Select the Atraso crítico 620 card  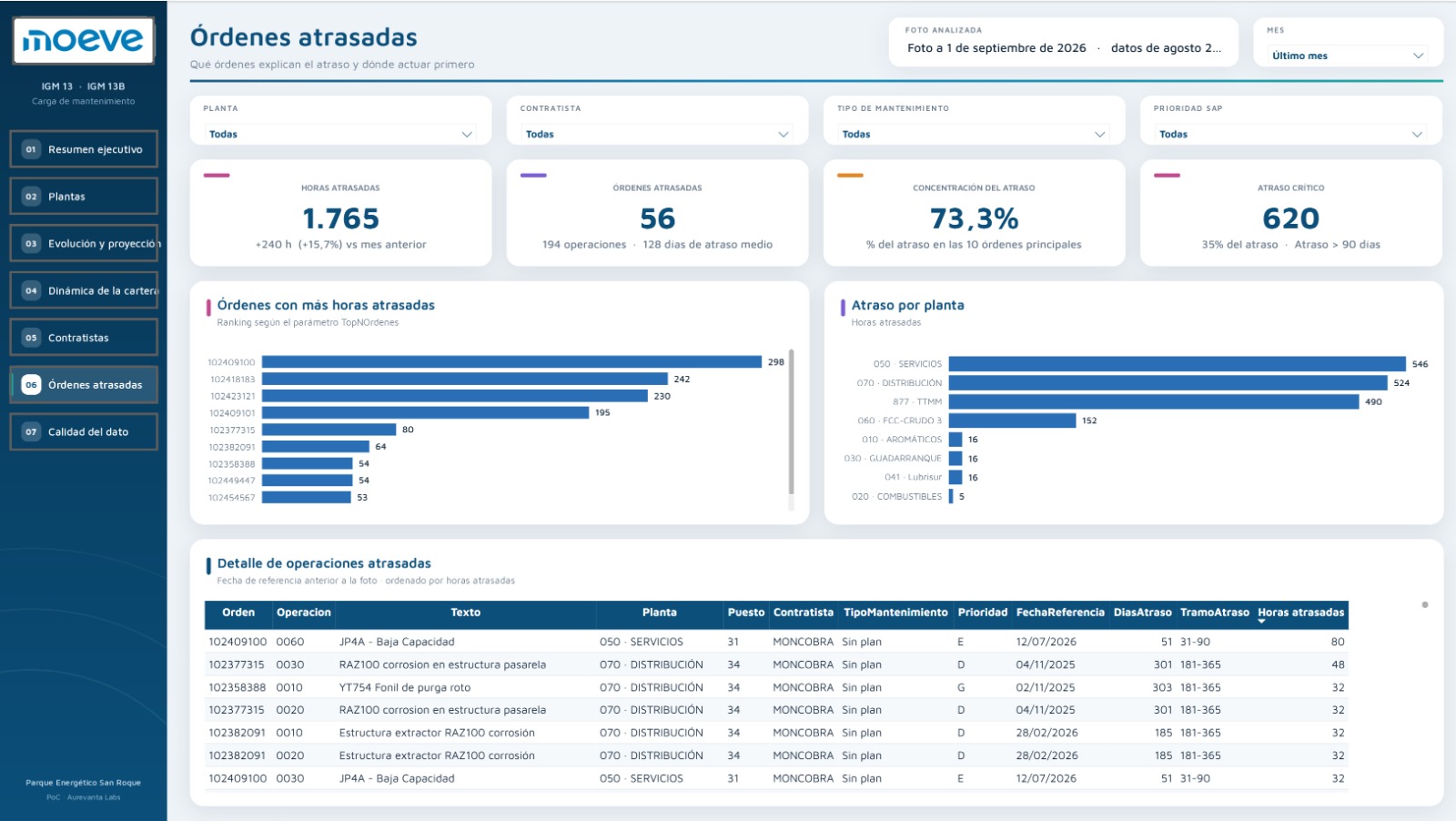coord(1290,213)
